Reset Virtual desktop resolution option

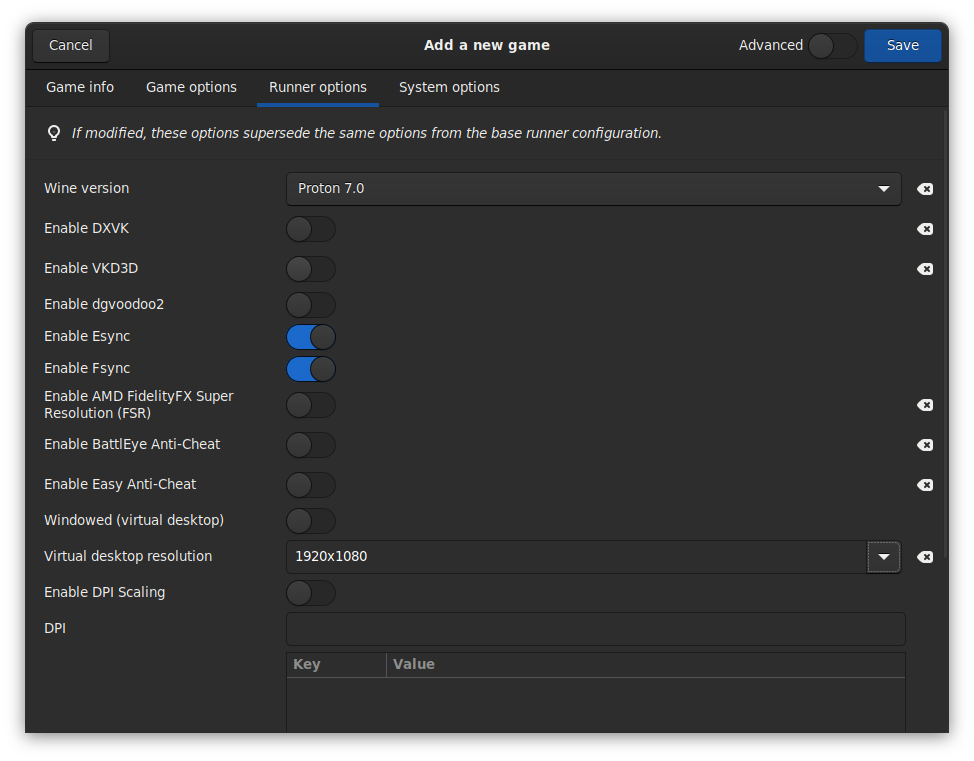(925, 557)
